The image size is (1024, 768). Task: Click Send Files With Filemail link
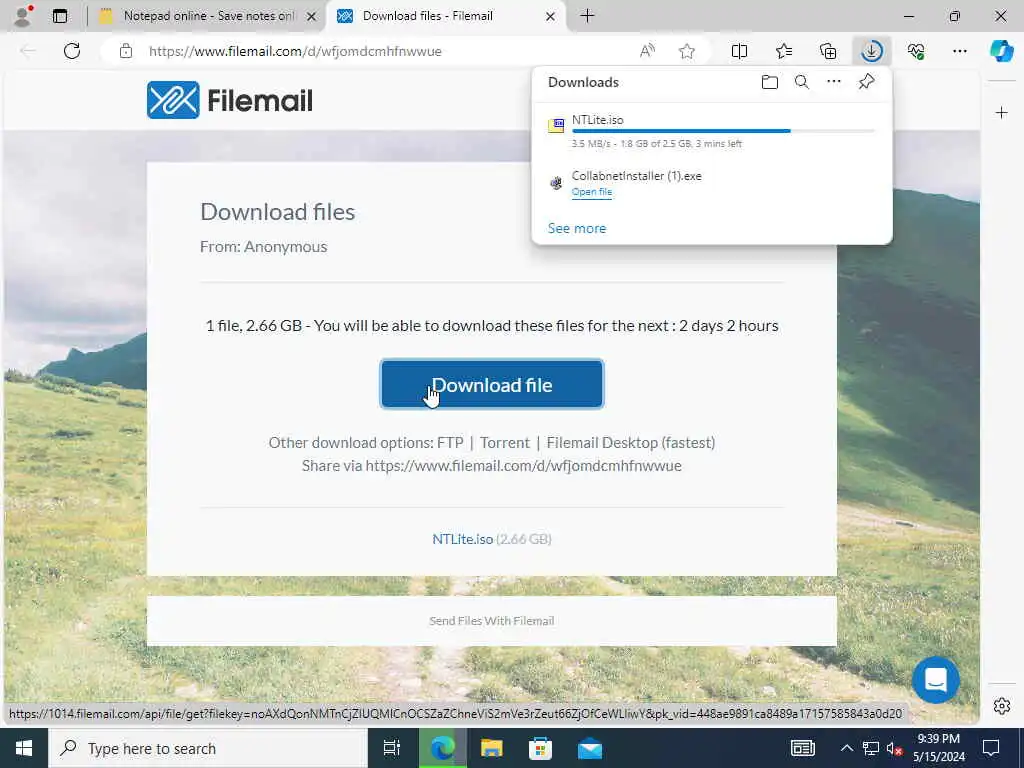tap(492, 621)
